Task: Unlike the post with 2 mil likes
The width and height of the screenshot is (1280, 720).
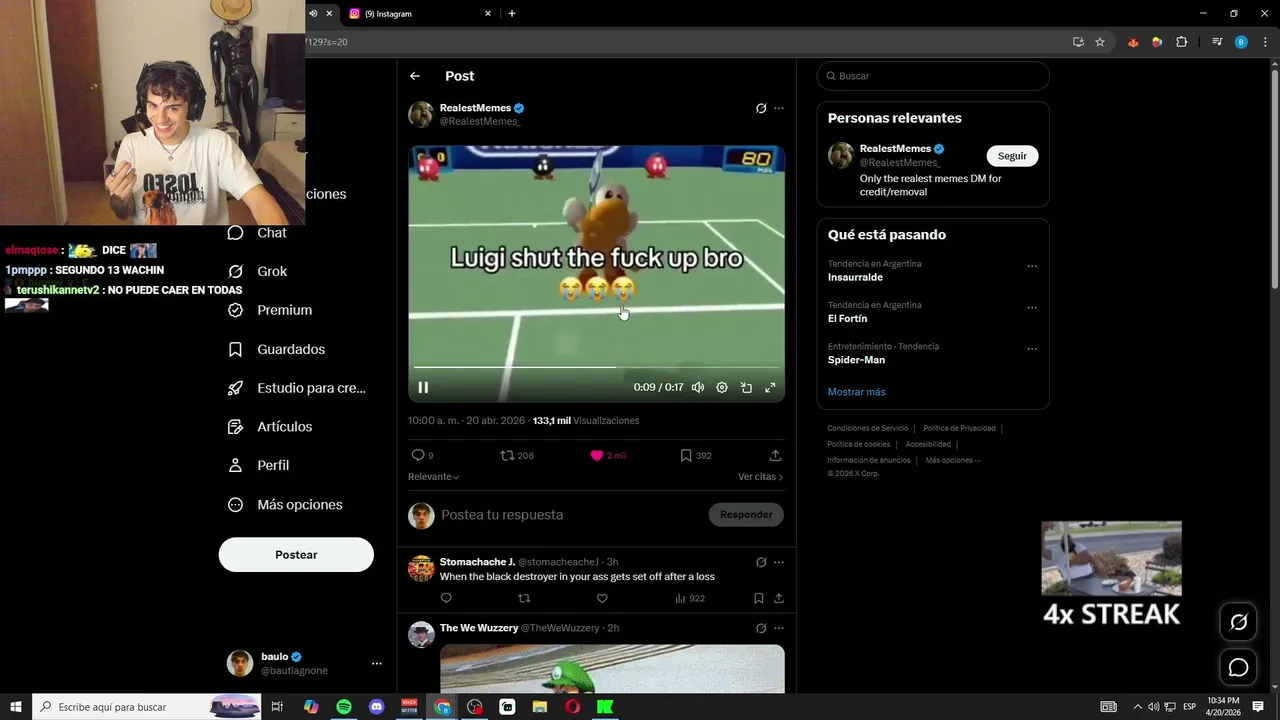Action: (x=607, y=455)
